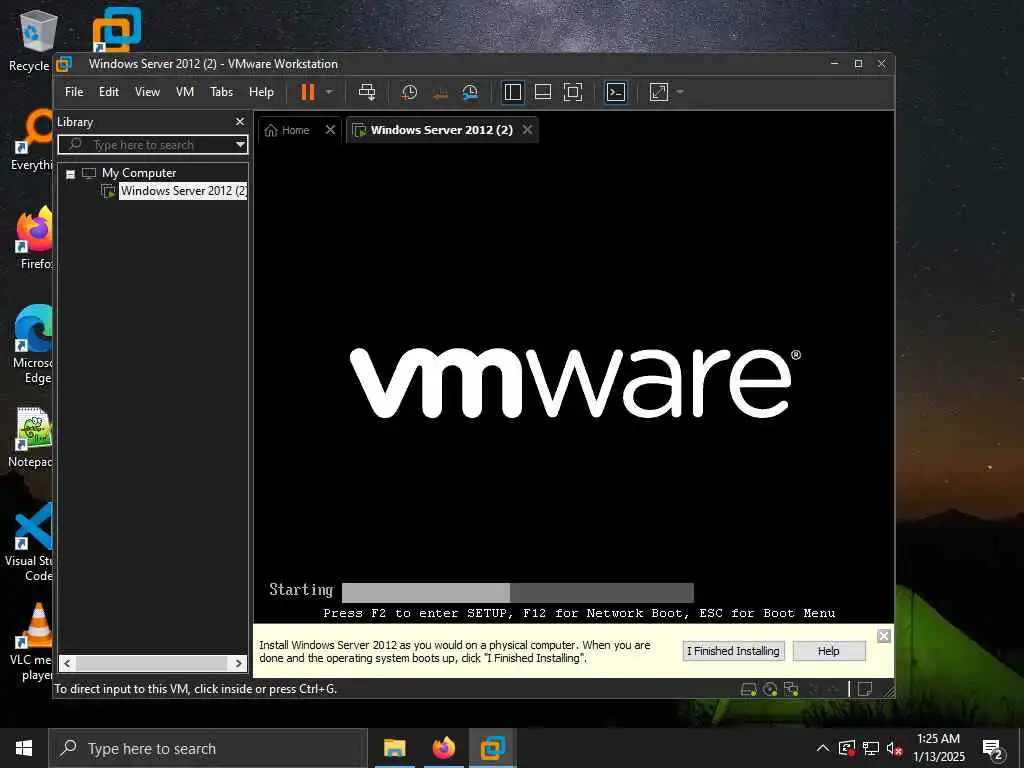Select the Visual Studio Code desktop icon
Screen dimensions: 1024x768
(x=29, y=542)
